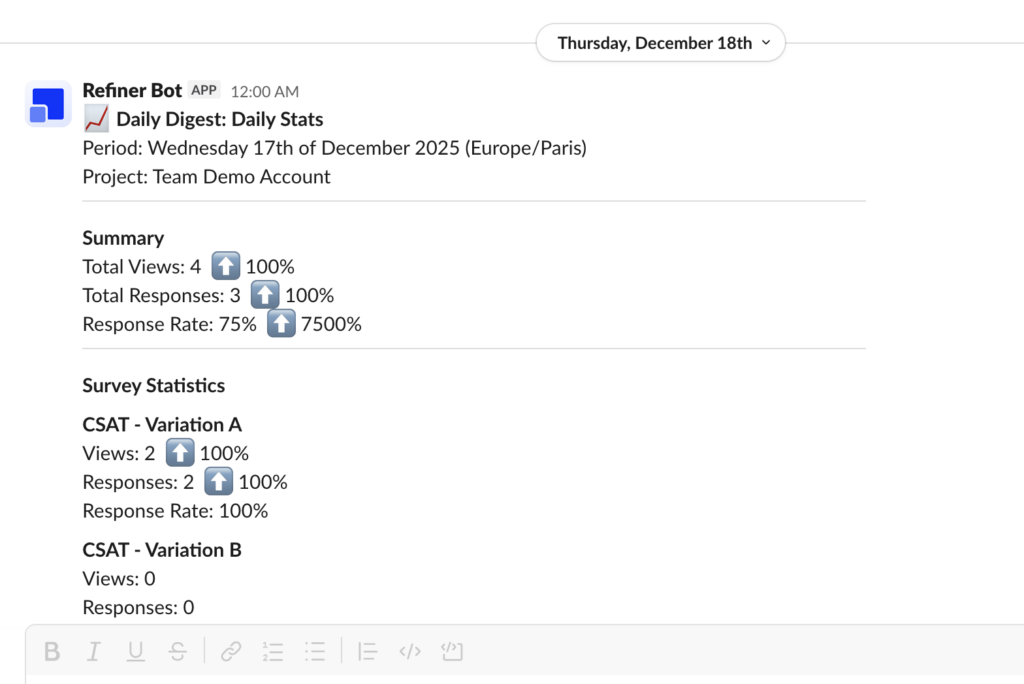Click the 12:00 AM message timestamp
The height and width of the screenshot is (684, 1024).
264,92
